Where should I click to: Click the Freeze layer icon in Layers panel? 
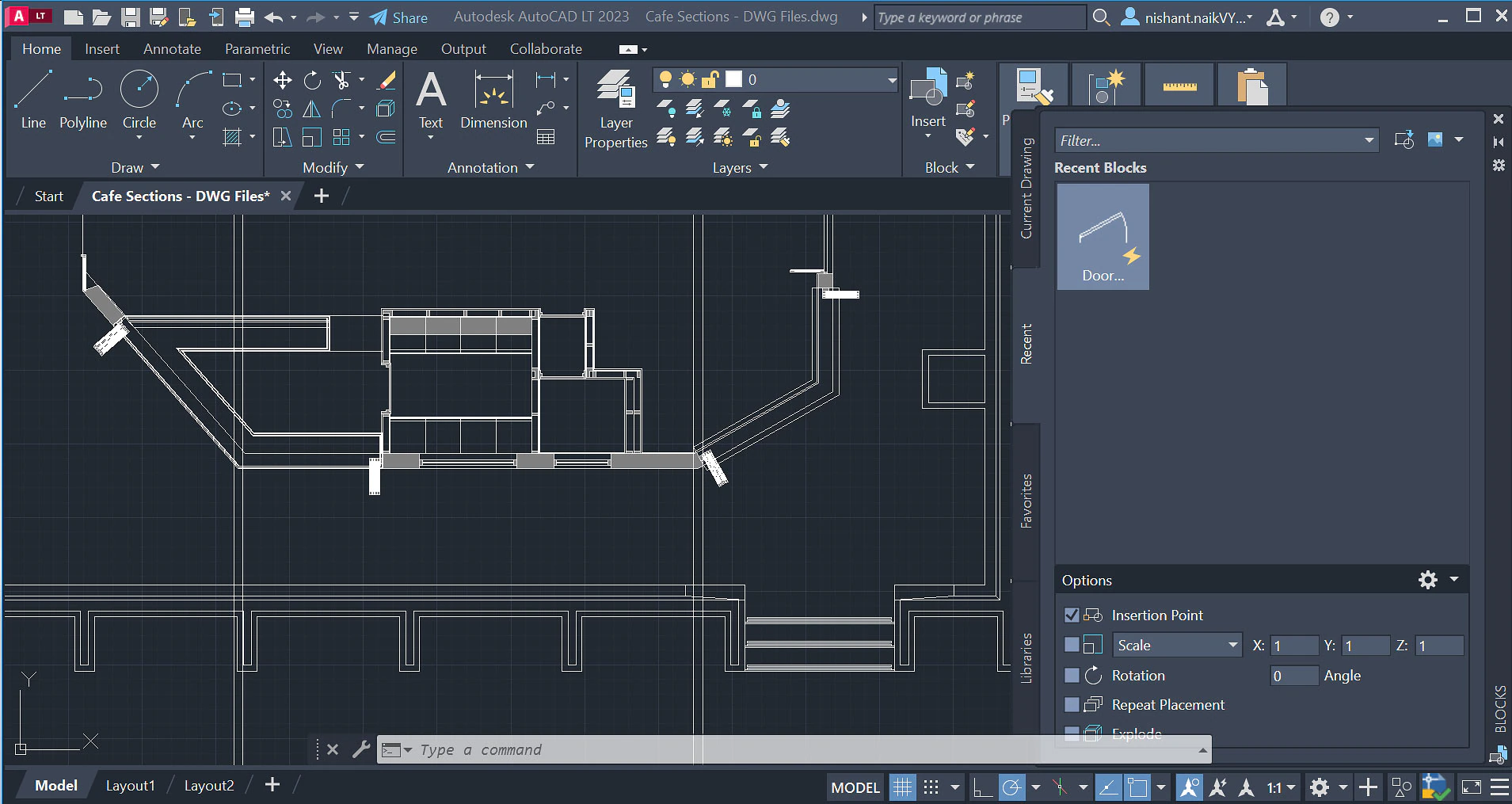pyautogui.click(x=722, y=109)
